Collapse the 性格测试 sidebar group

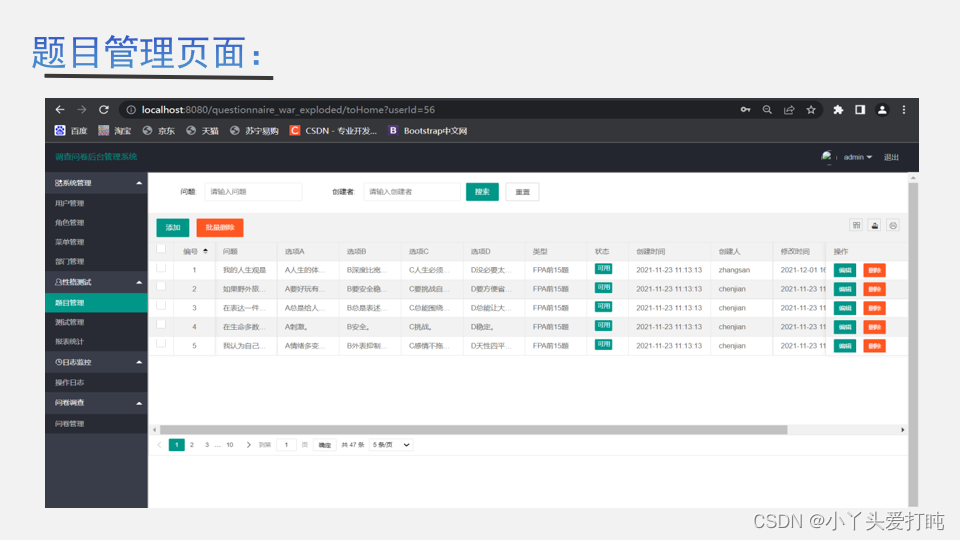(96, 282)
